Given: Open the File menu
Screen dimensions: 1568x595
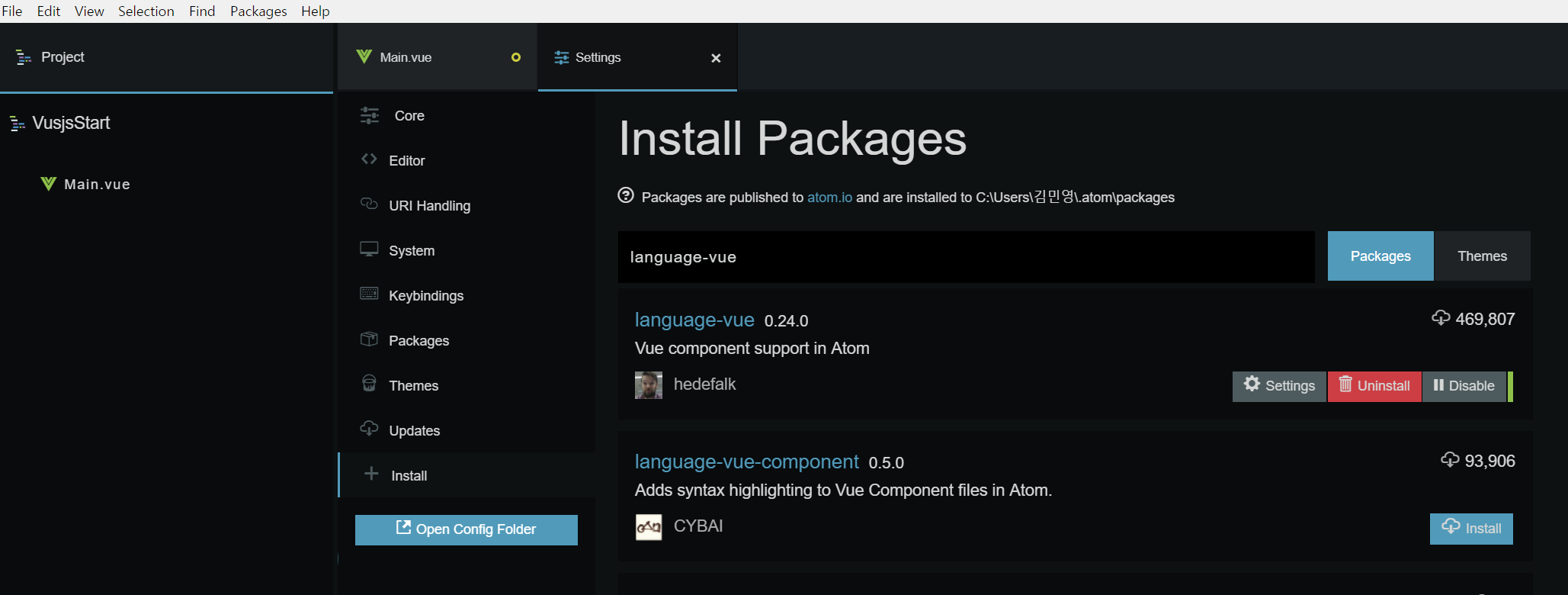Looking at the screenshot, I should tap(12, 11).
